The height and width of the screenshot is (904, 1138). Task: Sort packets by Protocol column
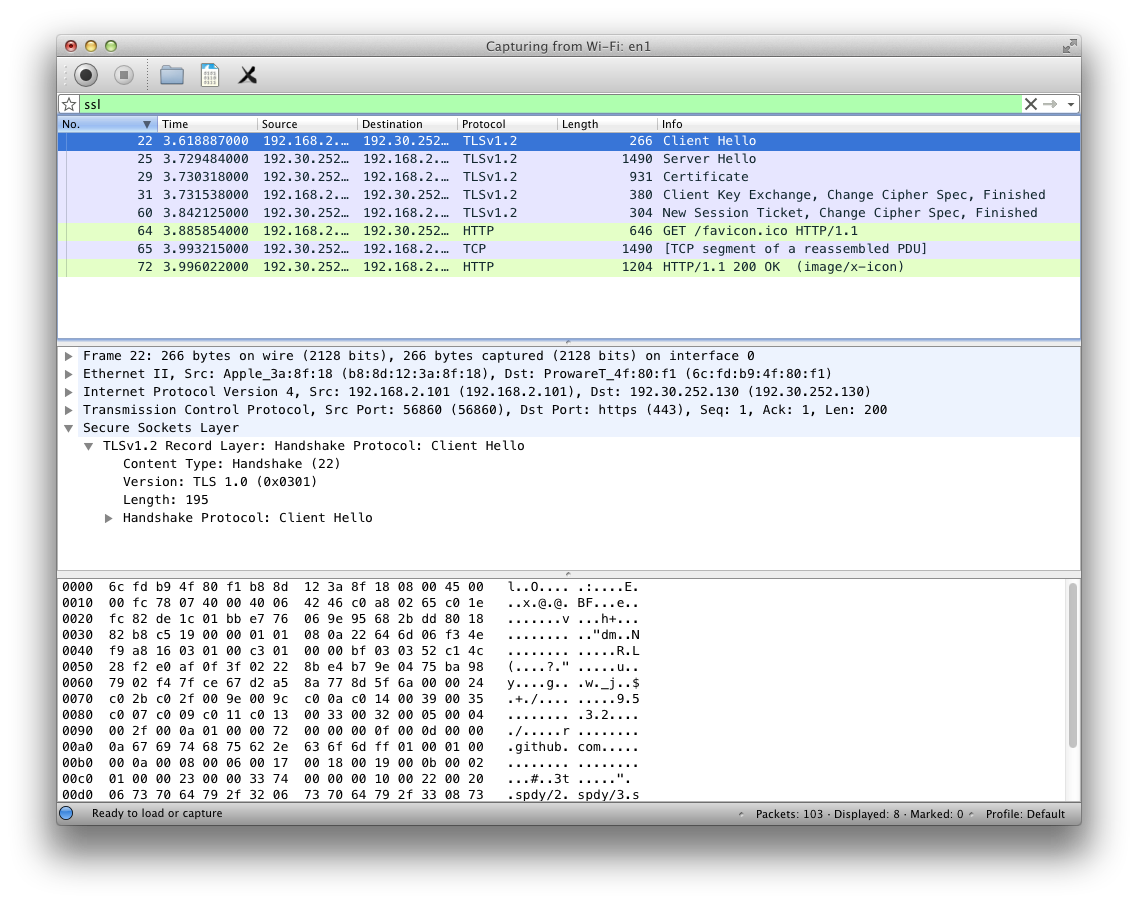[507, 124]
